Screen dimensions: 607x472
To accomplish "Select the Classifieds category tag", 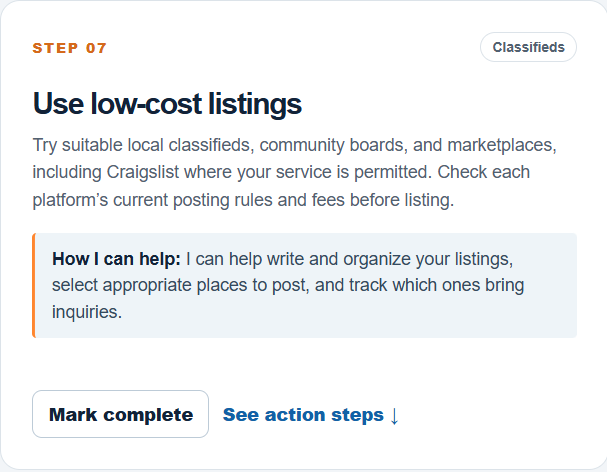I will pyautogui.click(x=528, y=47).
